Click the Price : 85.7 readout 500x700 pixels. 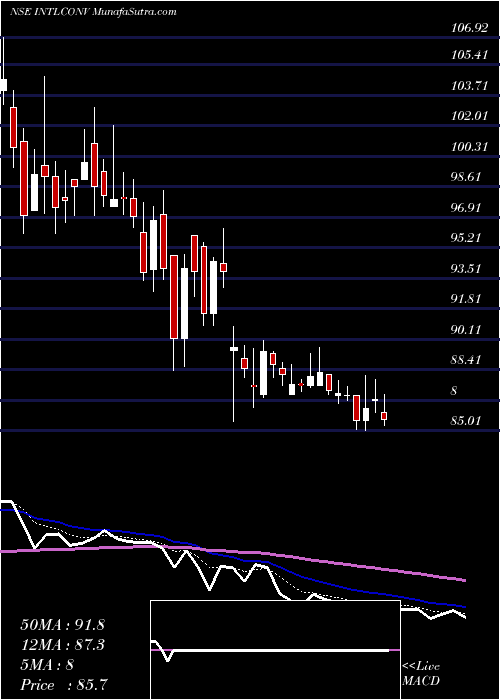(x=64, y=685)
